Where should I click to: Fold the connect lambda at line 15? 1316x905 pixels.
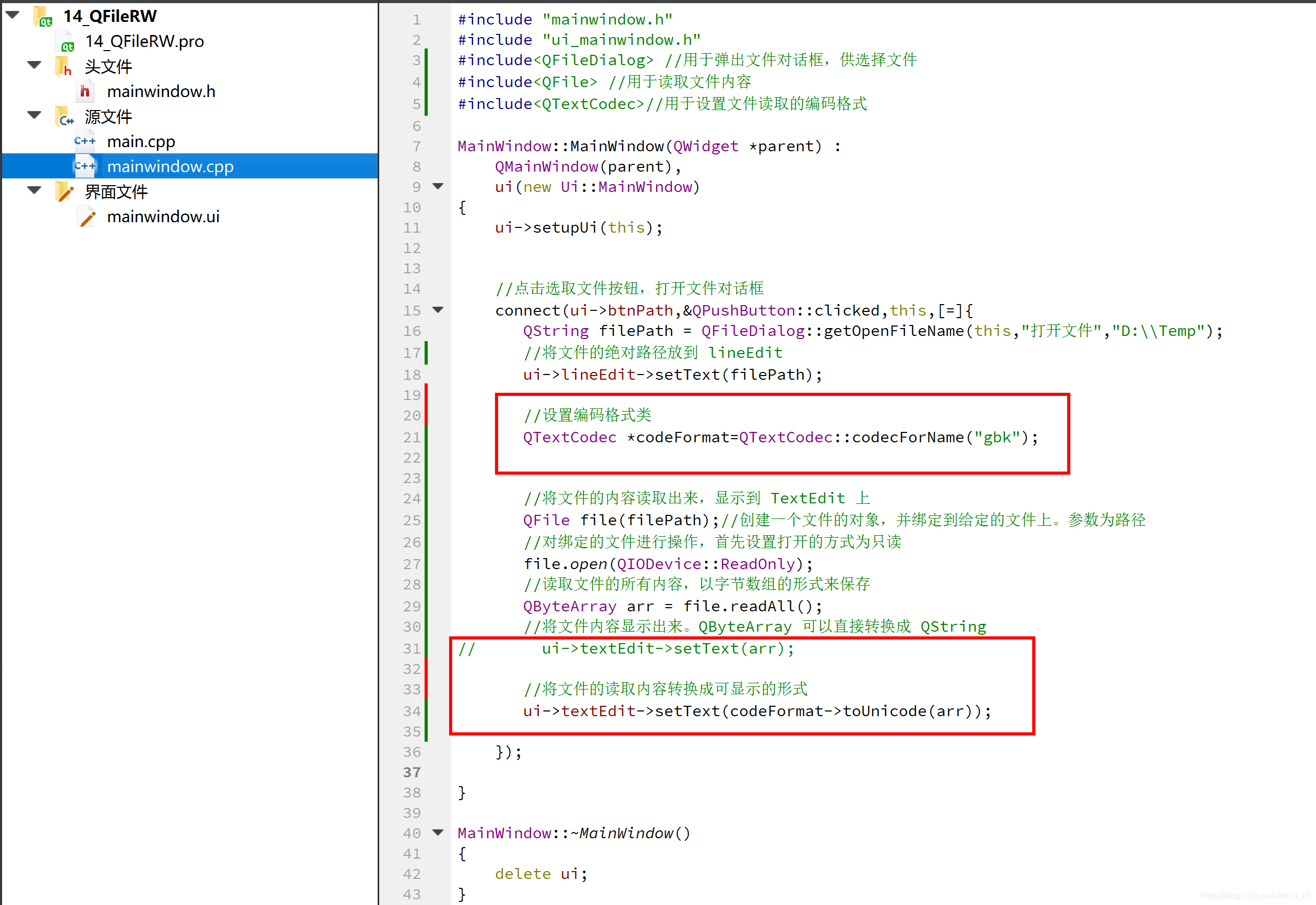click(x=438, y=310)
